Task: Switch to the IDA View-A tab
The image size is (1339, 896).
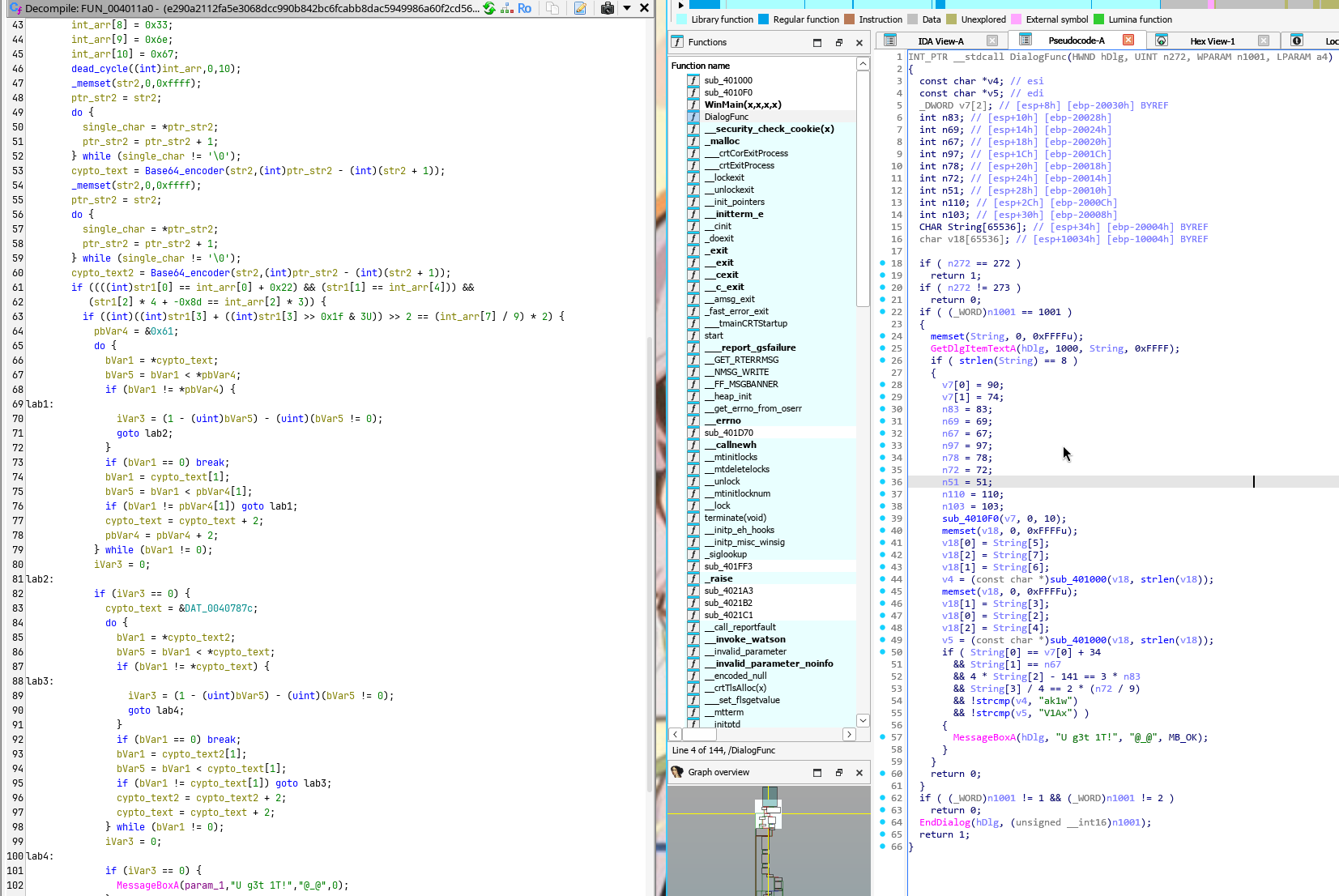Action: coord(940,41)
